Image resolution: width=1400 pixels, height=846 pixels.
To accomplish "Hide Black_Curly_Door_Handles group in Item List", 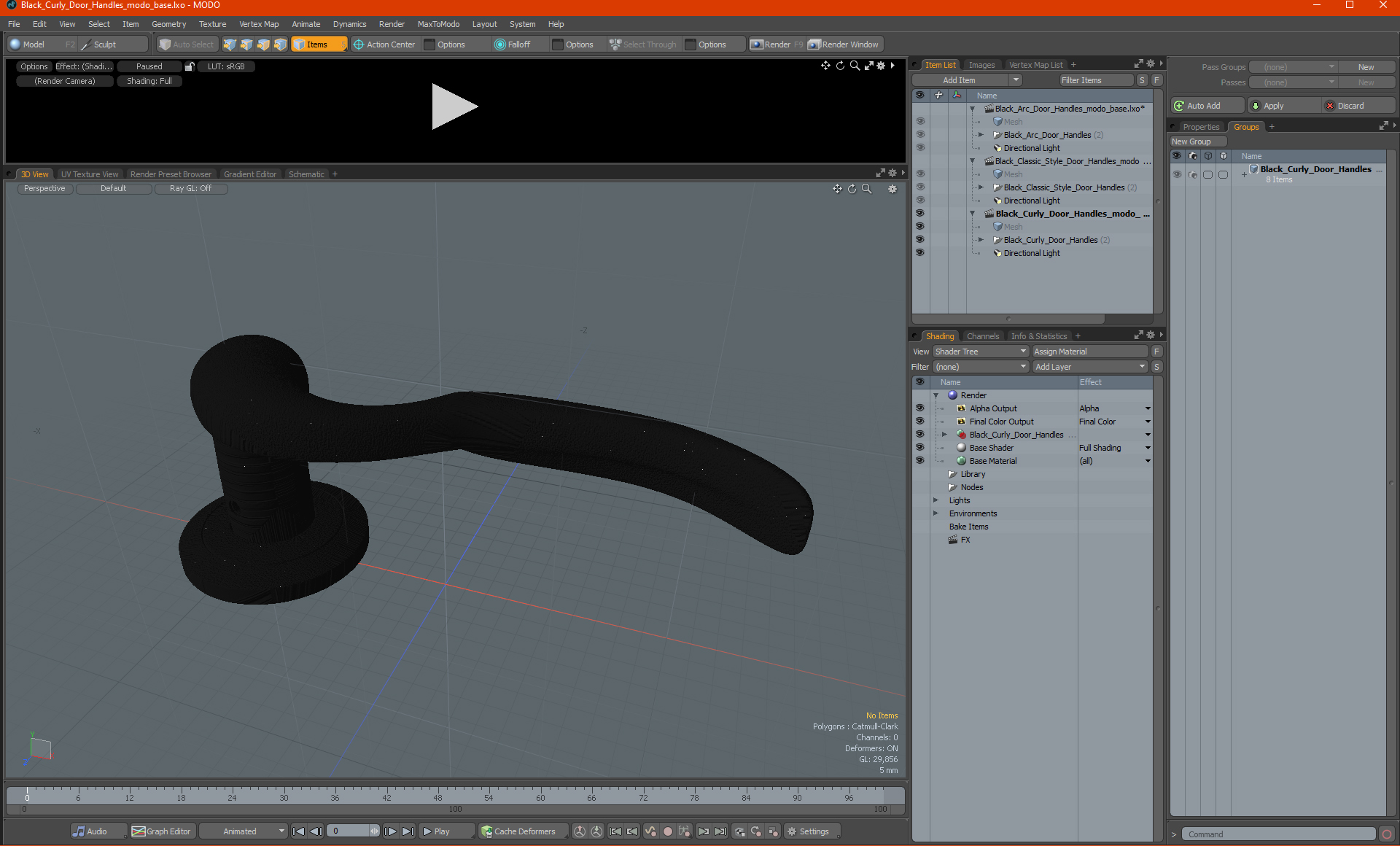I will [919, 240].
